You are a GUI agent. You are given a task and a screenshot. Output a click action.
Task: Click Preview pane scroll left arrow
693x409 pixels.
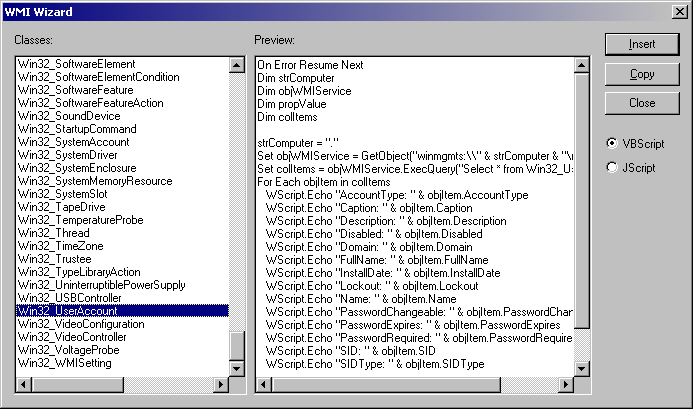pos(264,384)
